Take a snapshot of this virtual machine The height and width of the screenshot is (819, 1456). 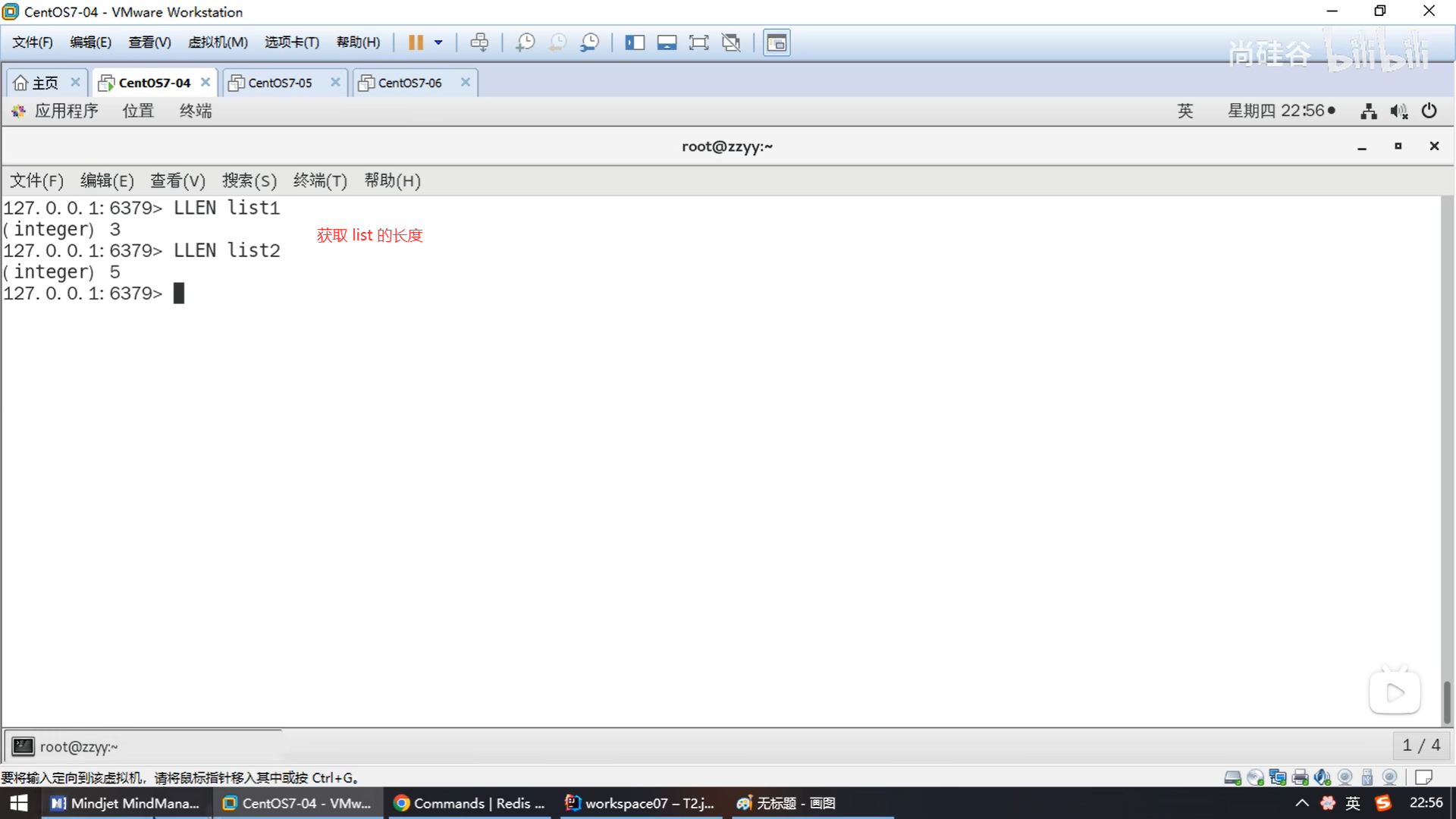(525, 42)
